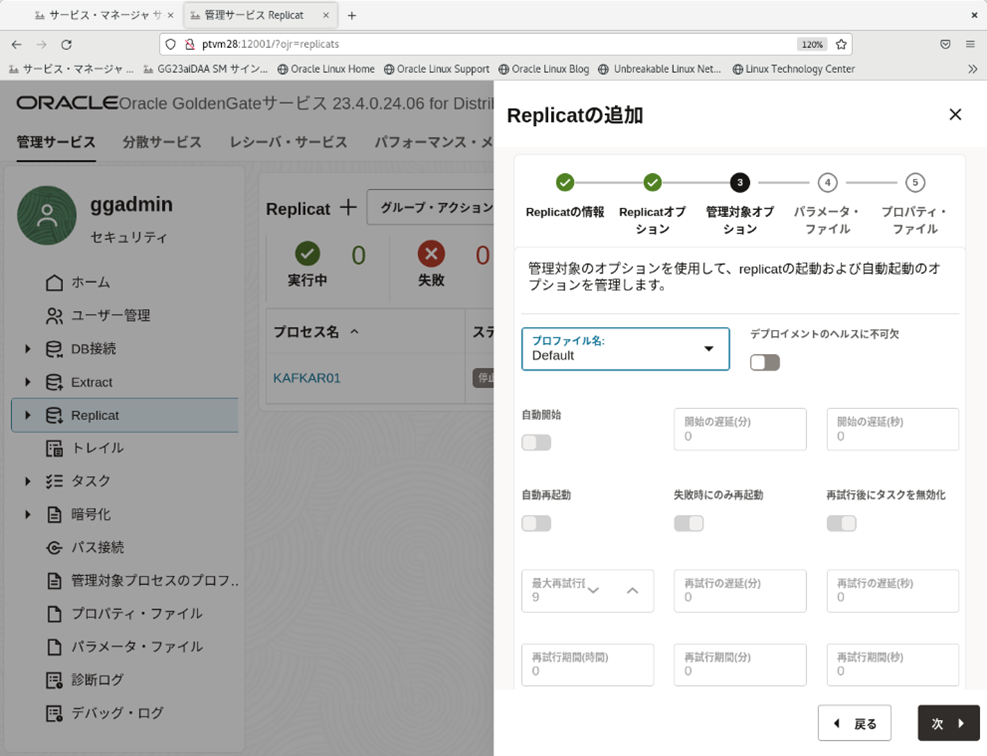Expand the DB接続 tree node

pyautogui.click(x=27, y=349)
